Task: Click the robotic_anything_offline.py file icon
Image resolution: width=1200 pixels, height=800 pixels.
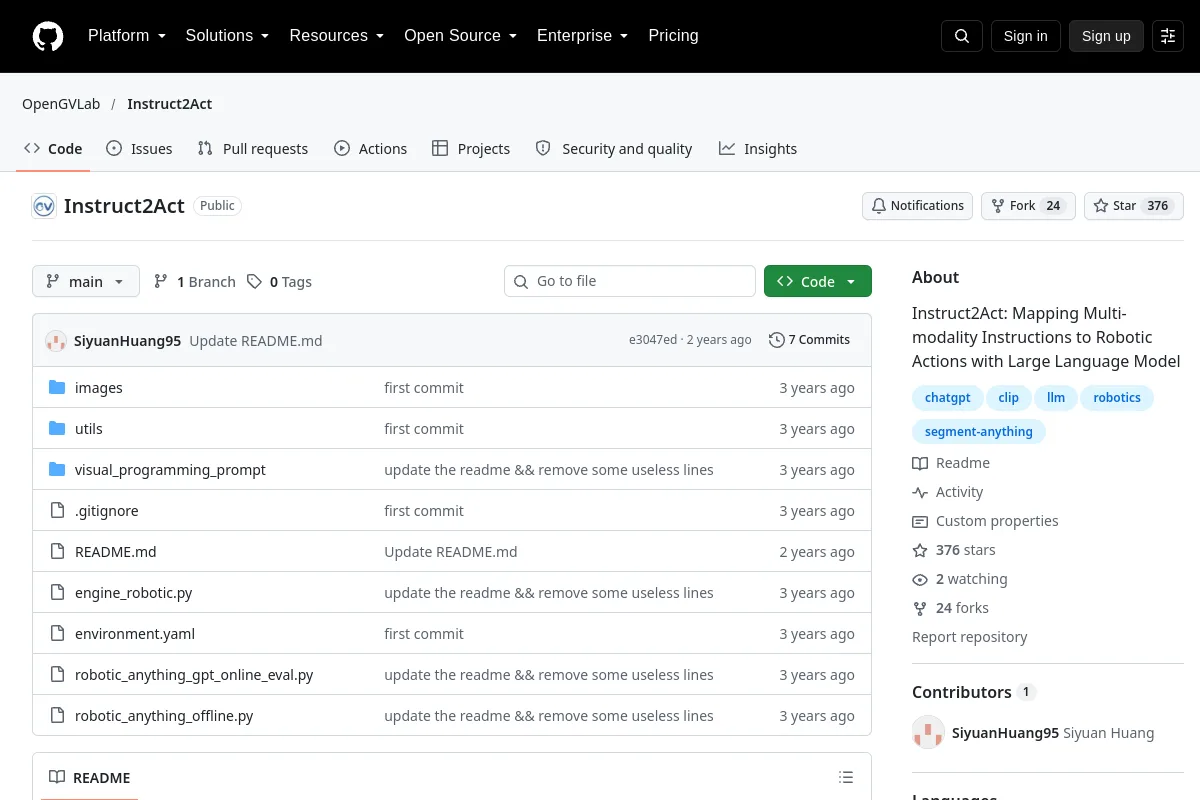Action: click(57, 716)
